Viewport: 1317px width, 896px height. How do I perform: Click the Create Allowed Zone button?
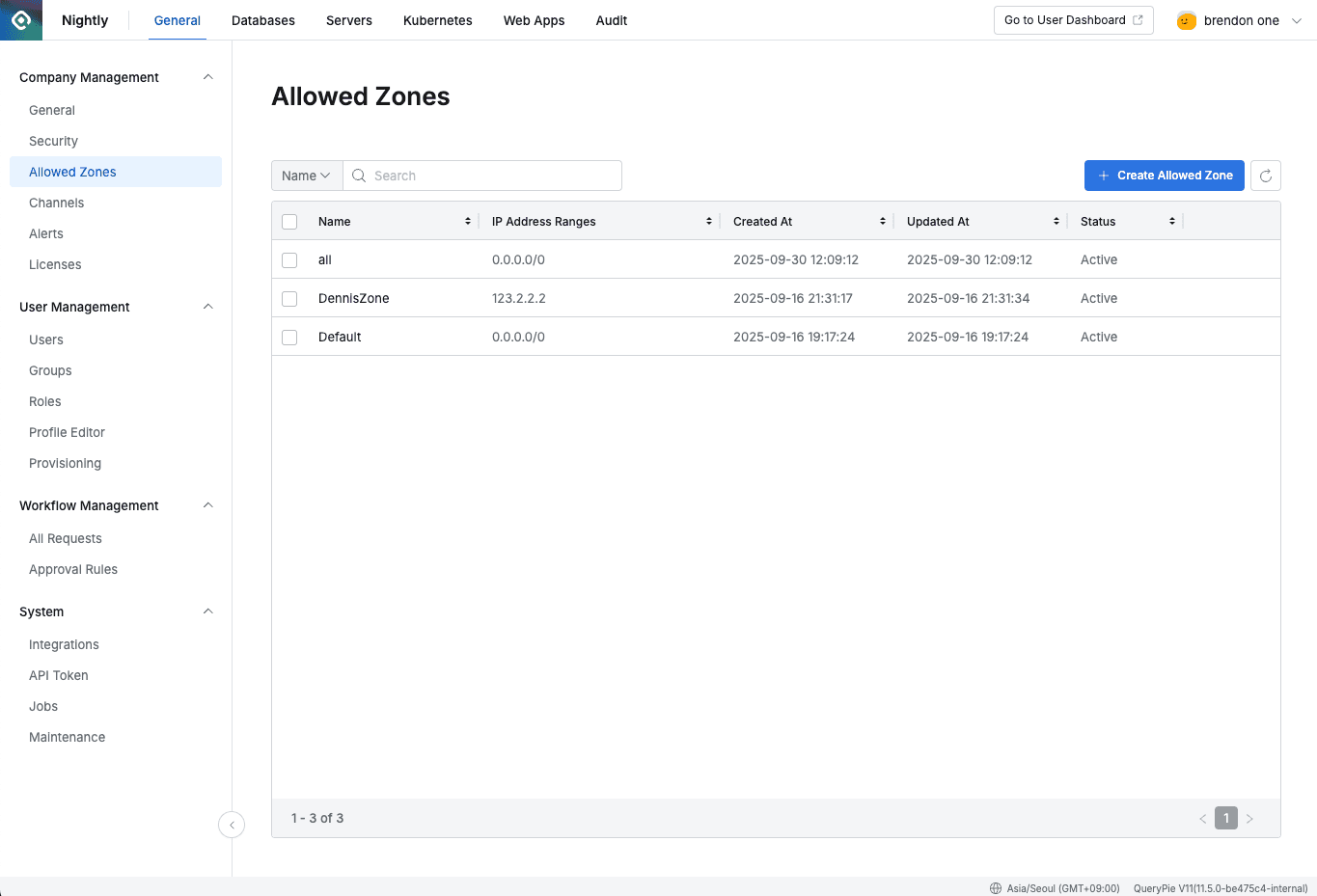[1165, 176]
